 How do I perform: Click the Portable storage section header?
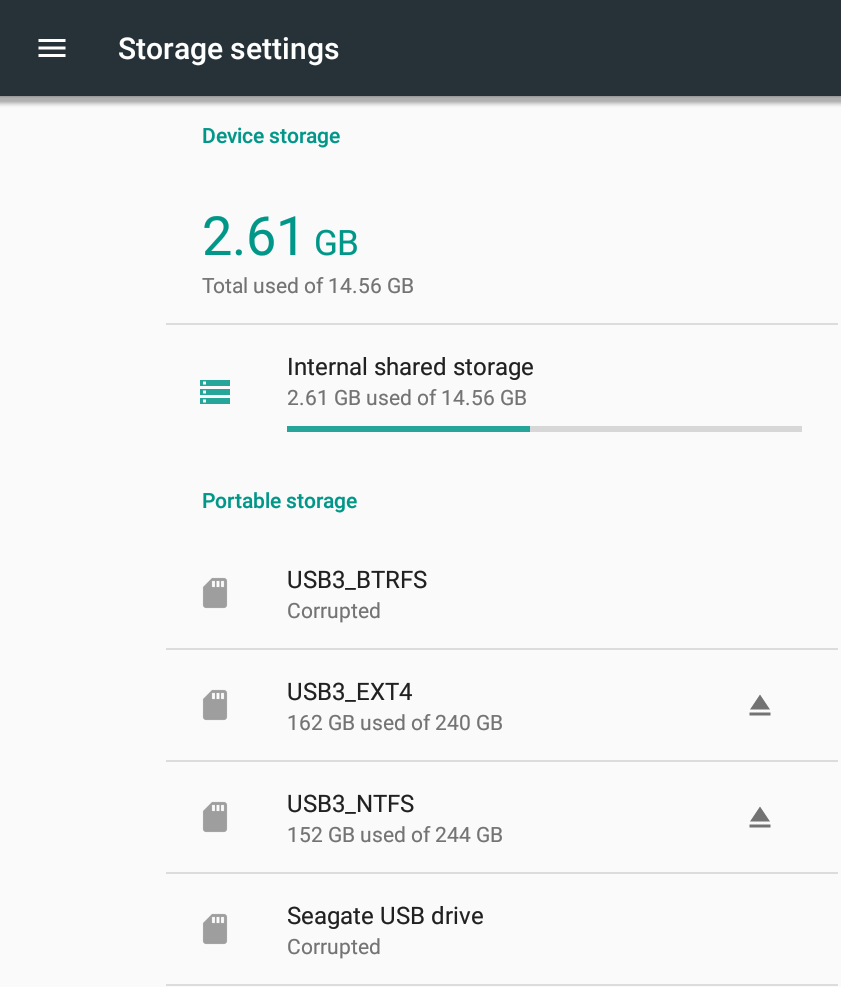click(x=279, y=501)
